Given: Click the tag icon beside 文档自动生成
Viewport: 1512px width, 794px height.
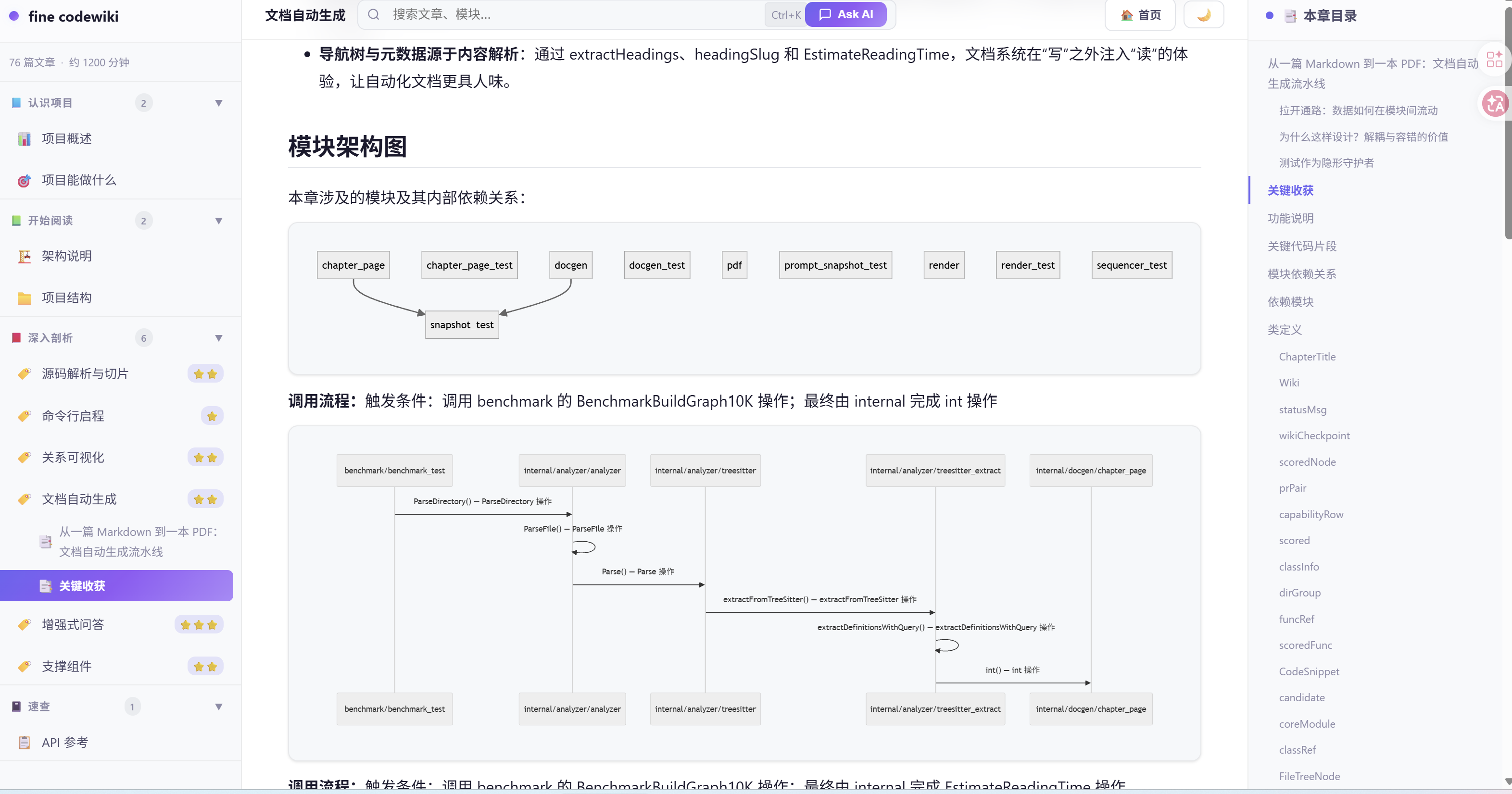Looking at the screenshot, I should (24, 500).
